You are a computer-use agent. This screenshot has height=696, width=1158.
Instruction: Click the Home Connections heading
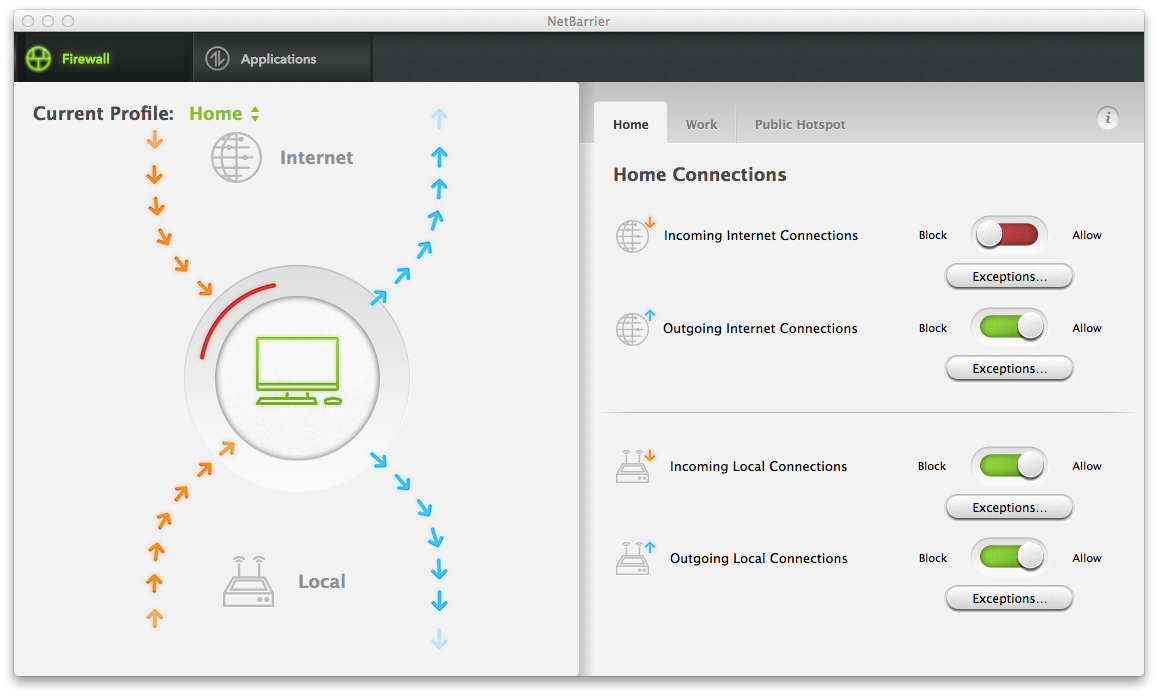(699, 174)
